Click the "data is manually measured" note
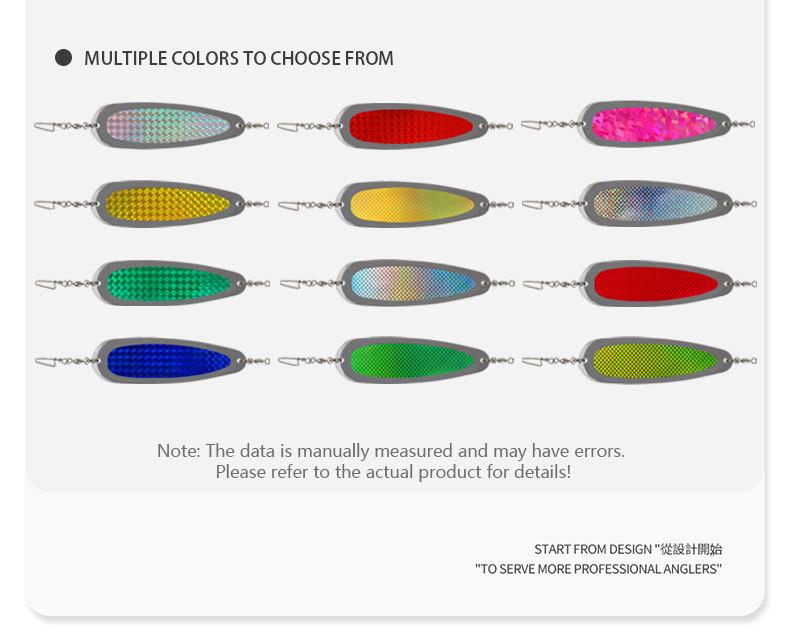 [391, 451]
